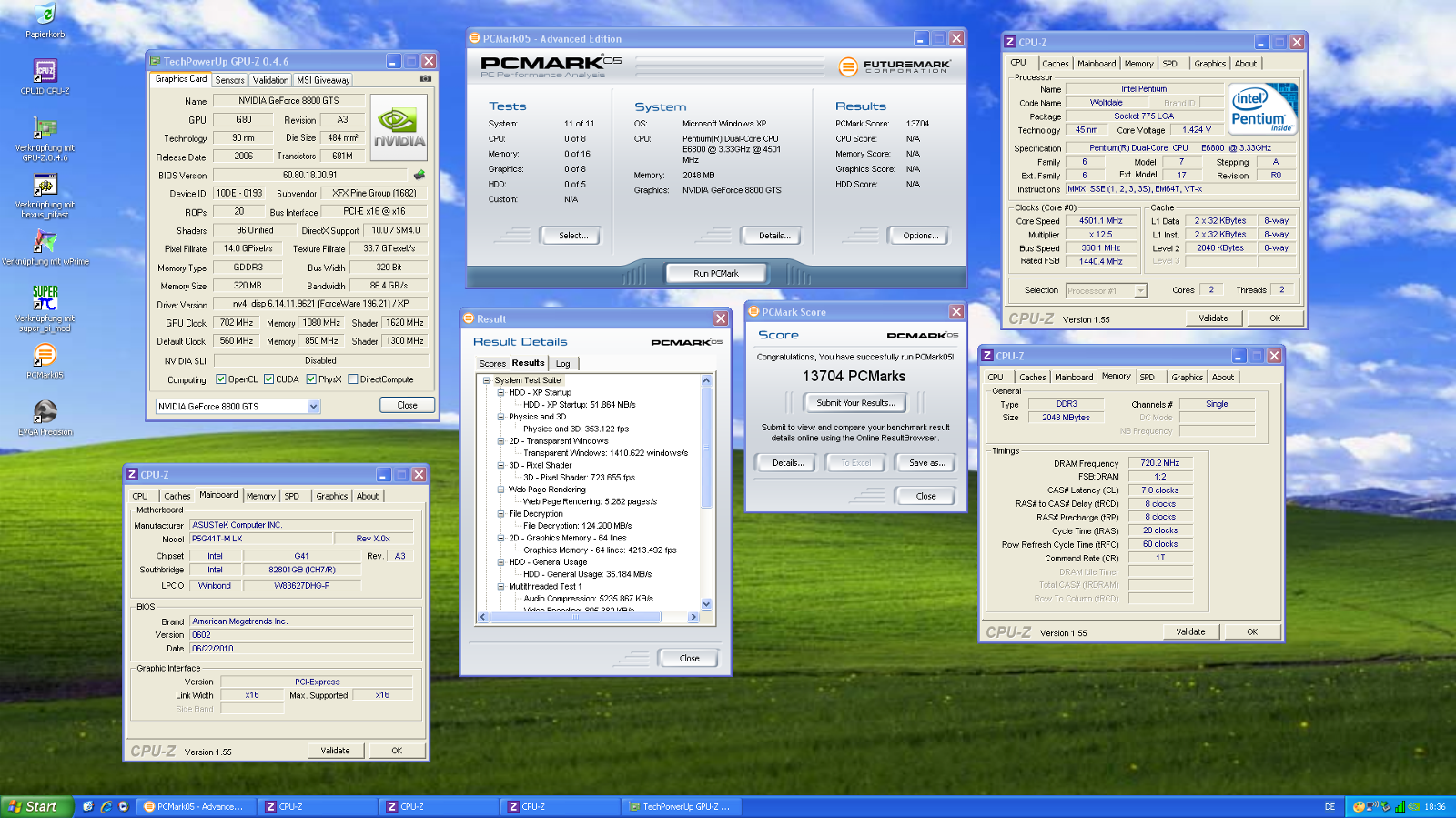This screenshot has width=1456, height=818.
Task: Click the GPU-Z BIOS save chip icon
Action: point(419,175)
